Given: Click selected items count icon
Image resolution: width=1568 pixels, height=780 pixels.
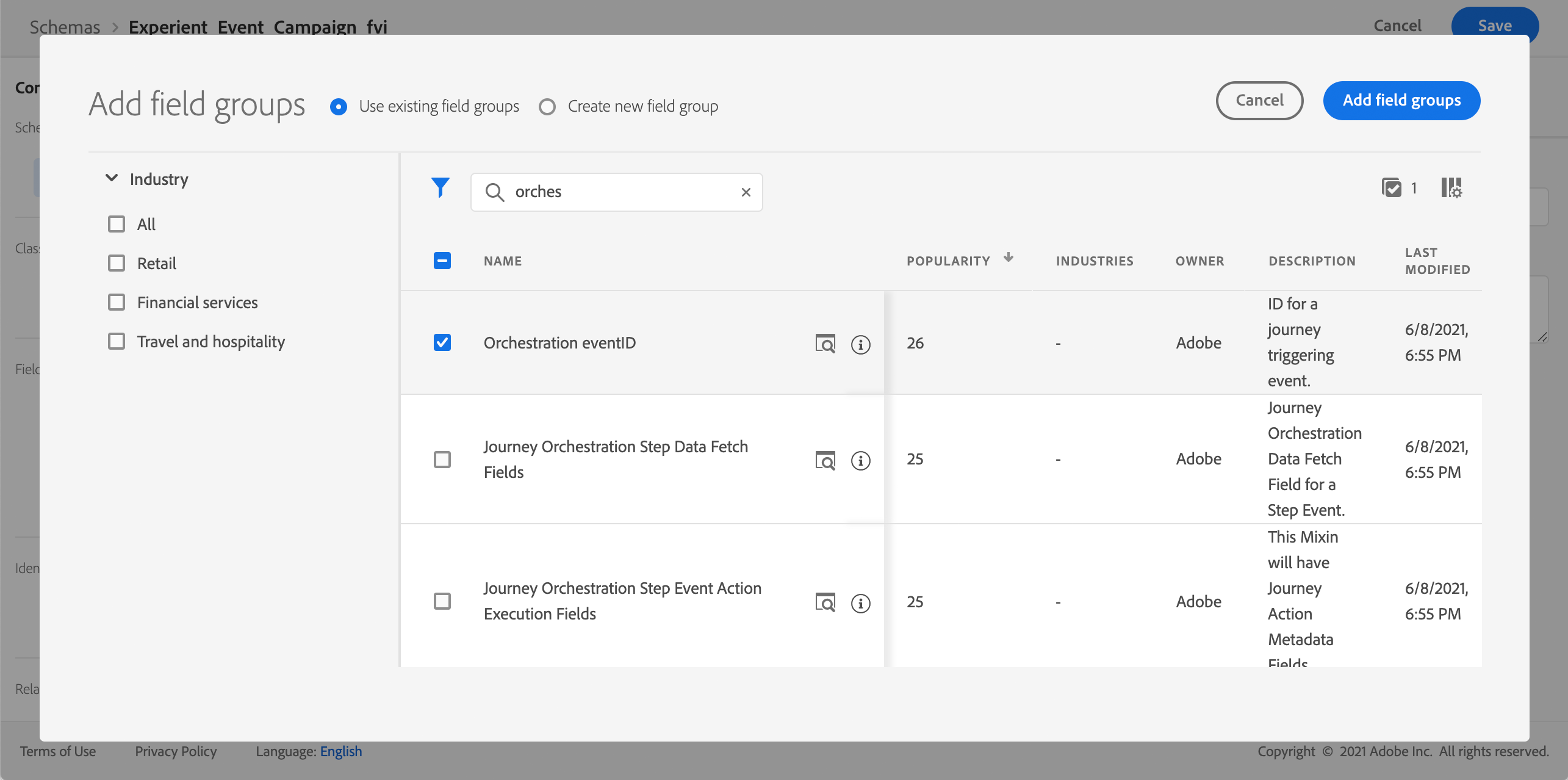Looking at the screenshot, I should pyautogui.click(x=1392, y=188).
